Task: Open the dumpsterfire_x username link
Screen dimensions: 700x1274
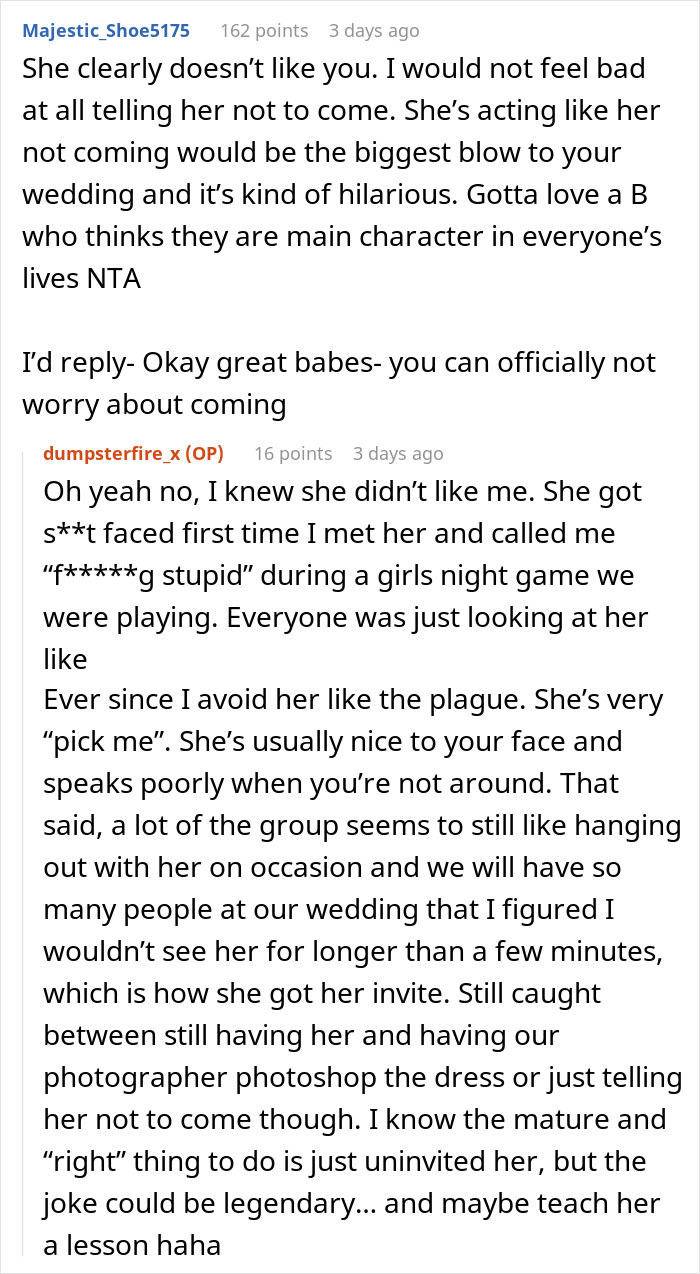Action: coord(111,453)
